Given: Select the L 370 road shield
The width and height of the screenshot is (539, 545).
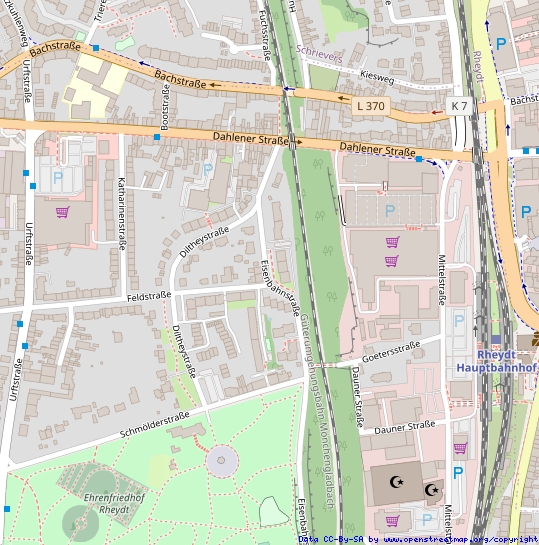Looking at the screenshot, I should (x=371, y=106).
